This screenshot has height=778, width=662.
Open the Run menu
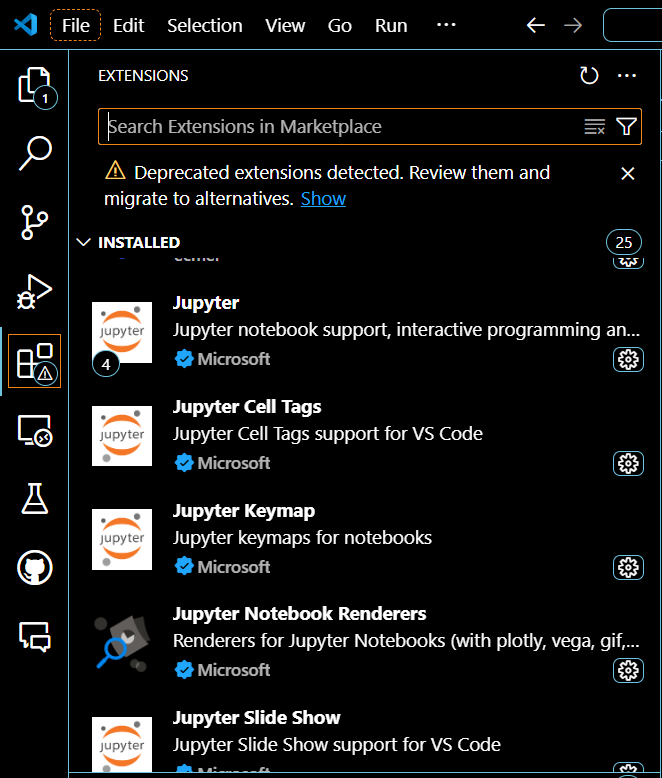(391, 25)
